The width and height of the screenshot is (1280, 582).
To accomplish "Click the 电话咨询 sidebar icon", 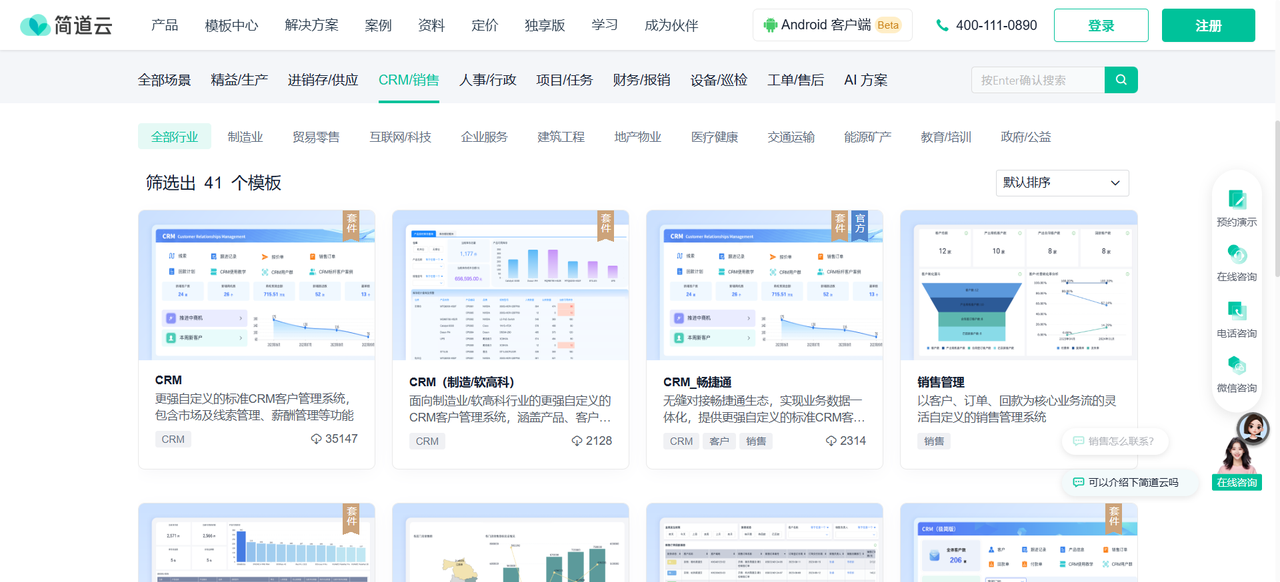I will [x=1237, y=311].
